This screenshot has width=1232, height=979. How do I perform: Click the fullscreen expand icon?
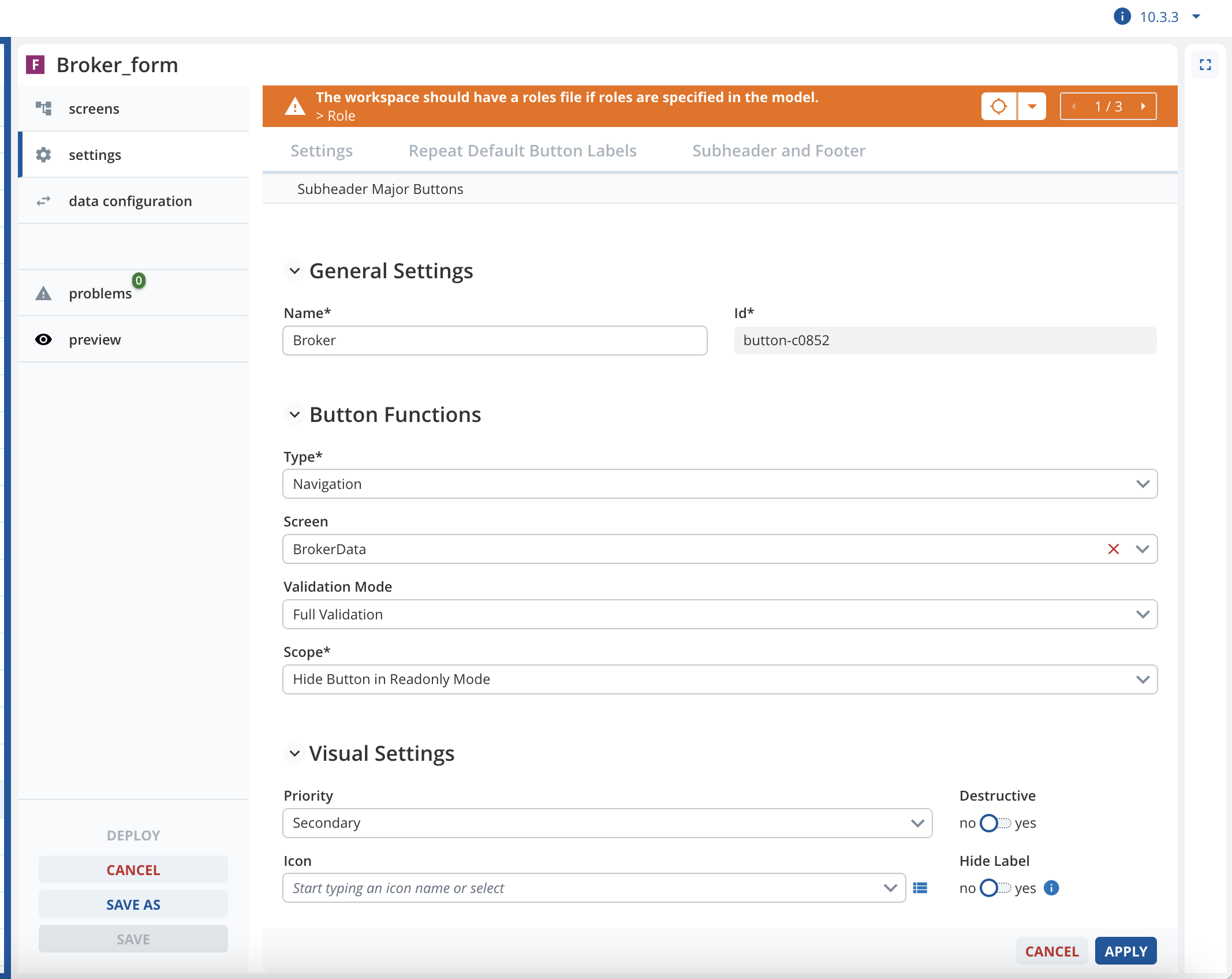pyautogui.click(x=1205, y=65)
